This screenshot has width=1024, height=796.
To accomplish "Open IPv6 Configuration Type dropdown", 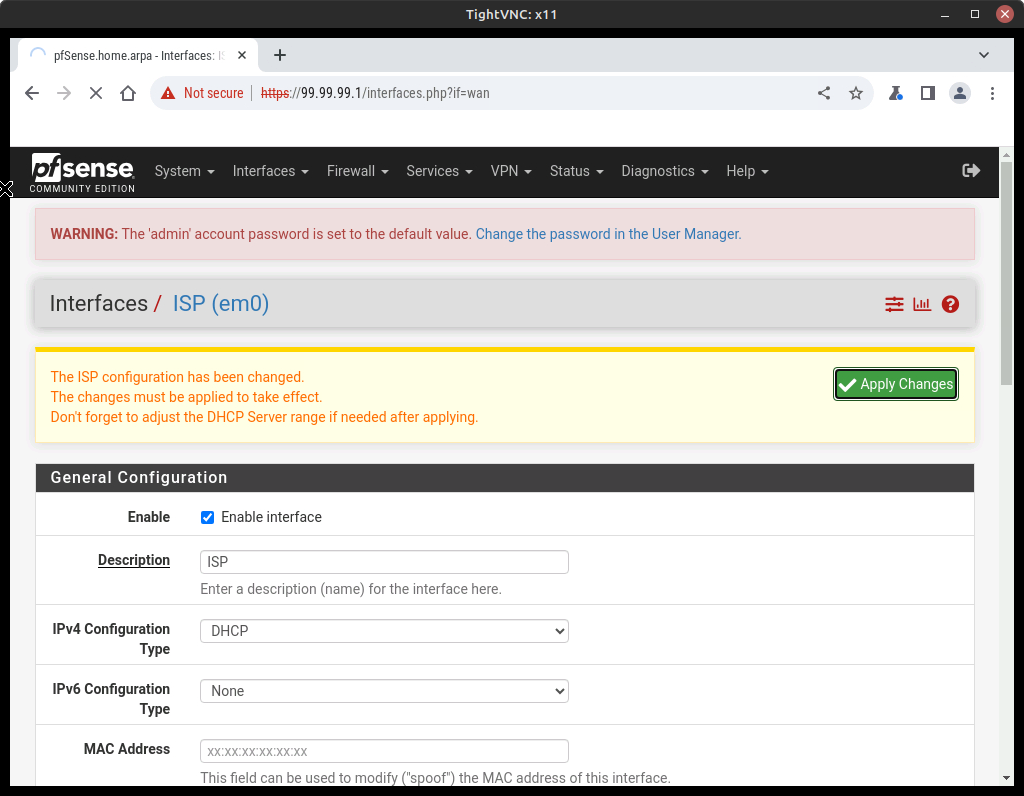I will coord(384,691).
